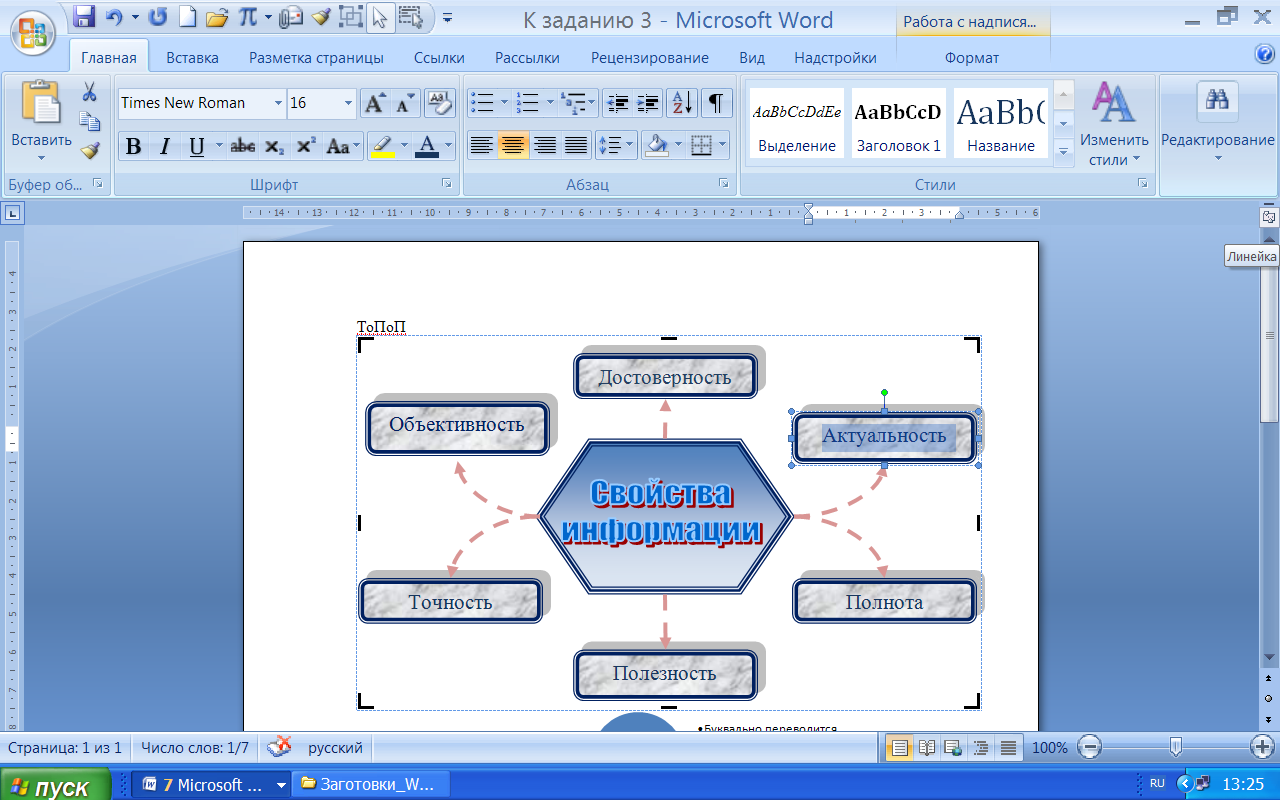1280x800 pixels.
Task: Click the Decrease Indent icon
Action: point(617,103)
